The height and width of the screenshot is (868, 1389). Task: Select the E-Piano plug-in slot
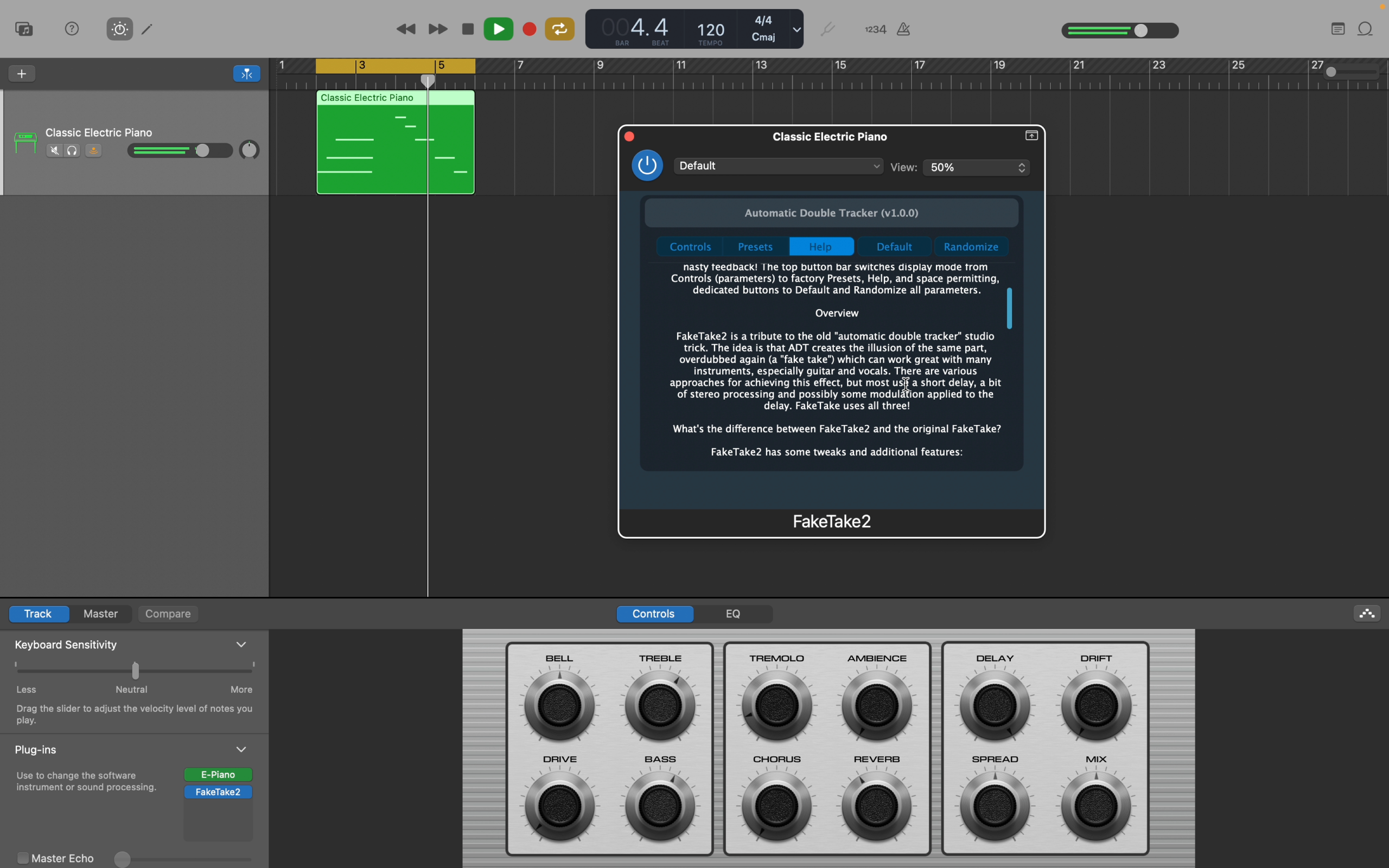pyautogui.click(x=218, y=775)
